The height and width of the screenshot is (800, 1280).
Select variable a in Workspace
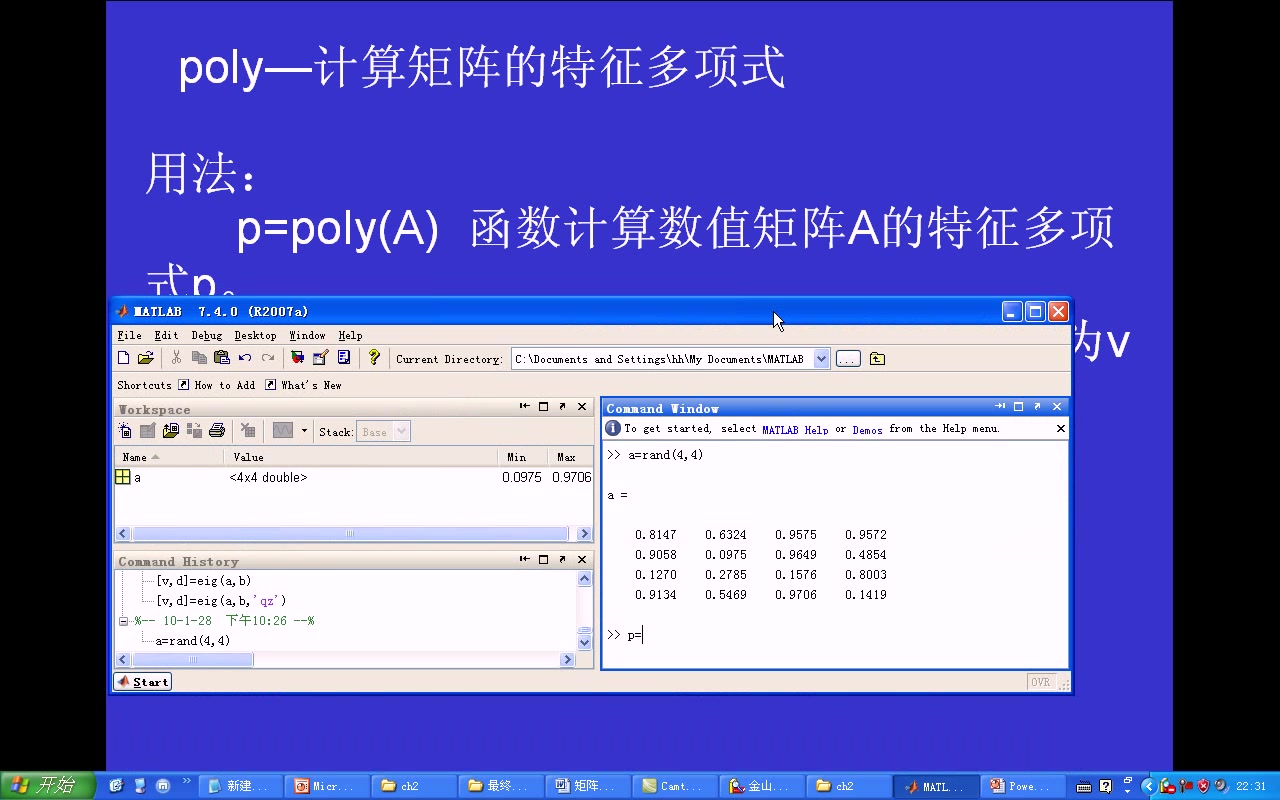click(x=353, y=478)
